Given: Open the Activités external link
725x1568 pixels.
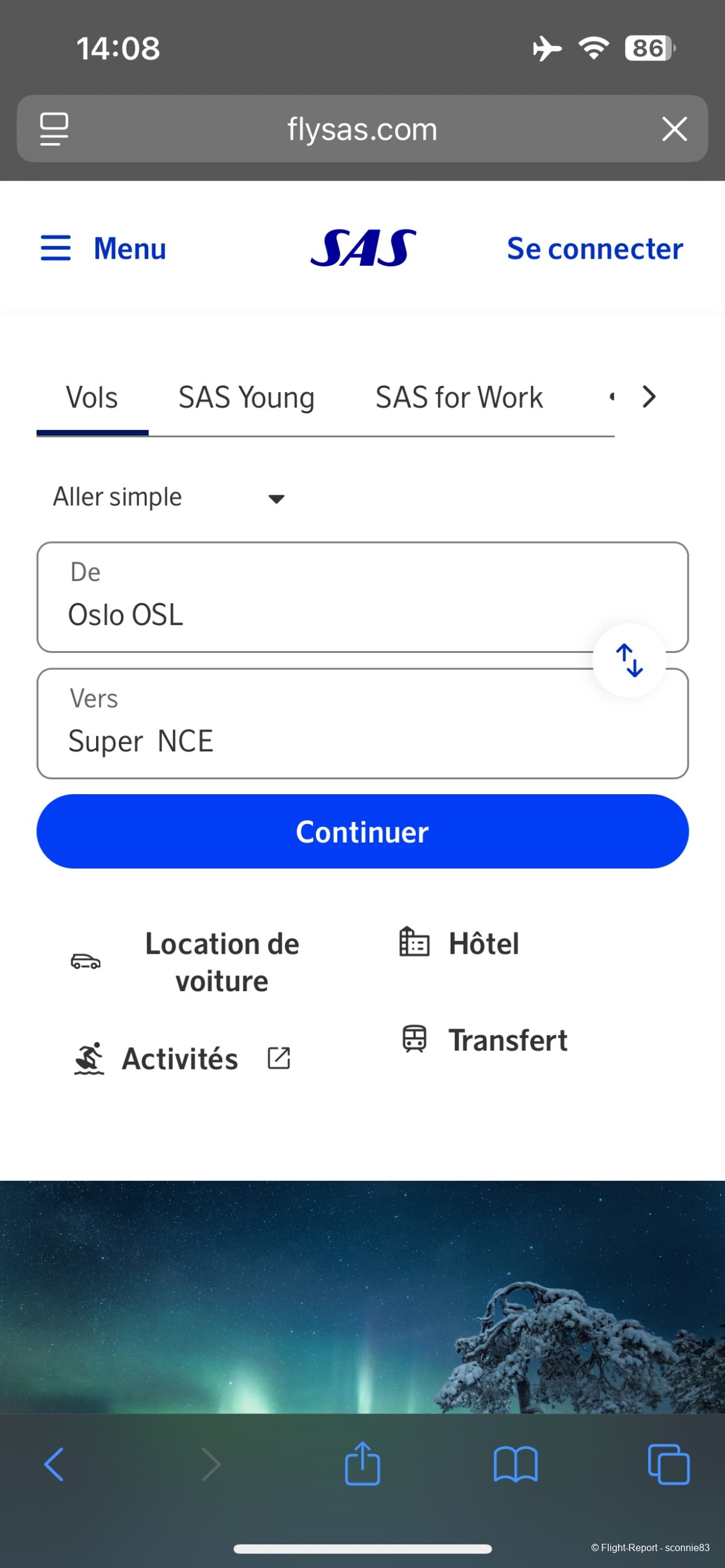Looking at the screenshot, I should pos(181,1059).
